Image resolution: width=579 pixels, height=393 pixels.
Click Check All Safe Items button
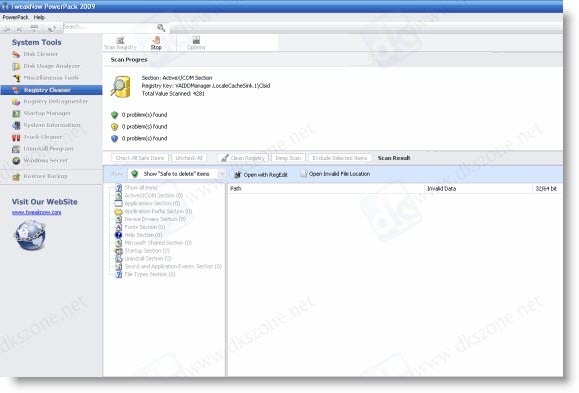click(x=140, y=158)
